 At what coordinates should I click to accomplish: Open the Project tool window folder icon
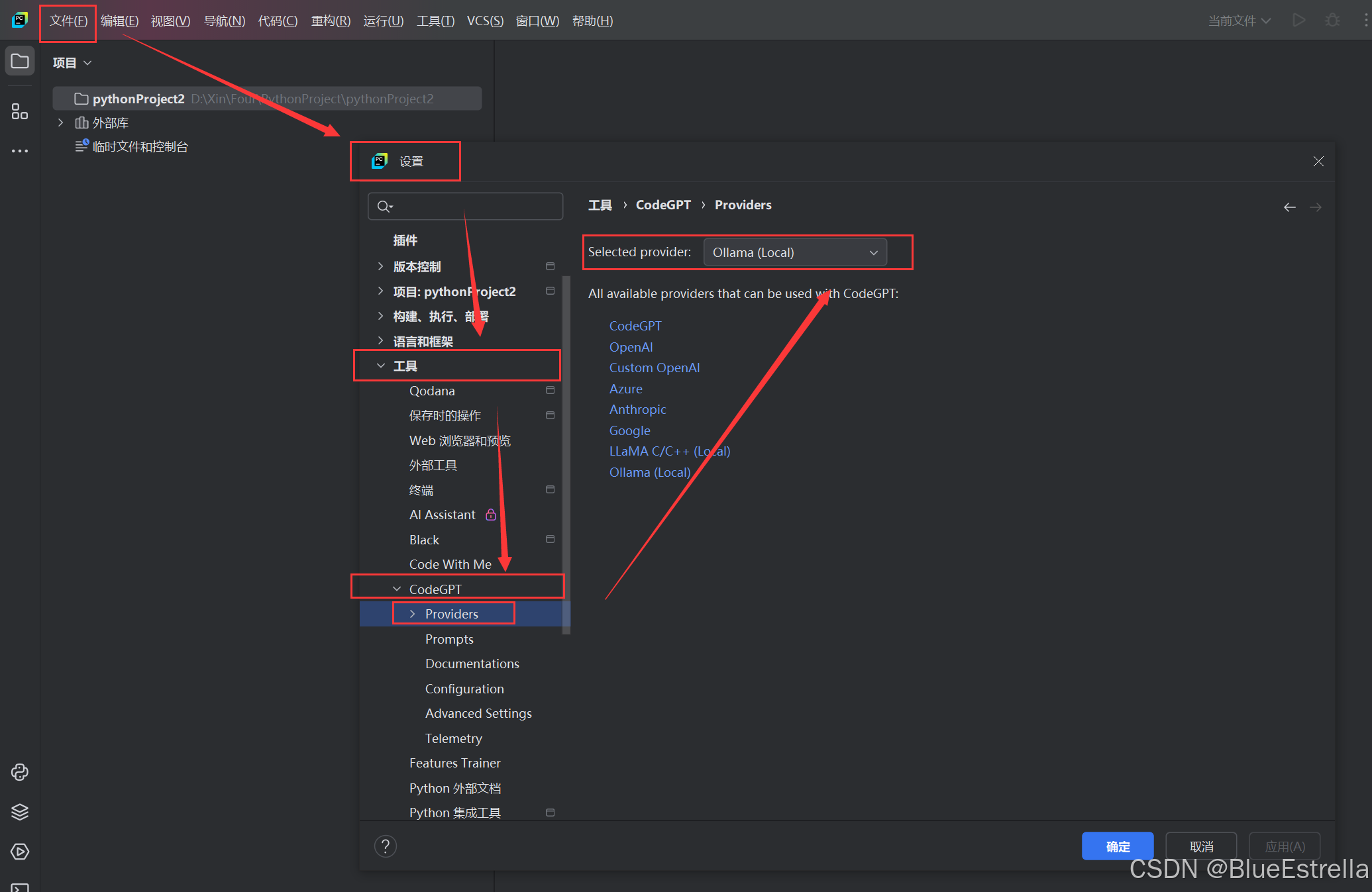[x=20, y=62]
